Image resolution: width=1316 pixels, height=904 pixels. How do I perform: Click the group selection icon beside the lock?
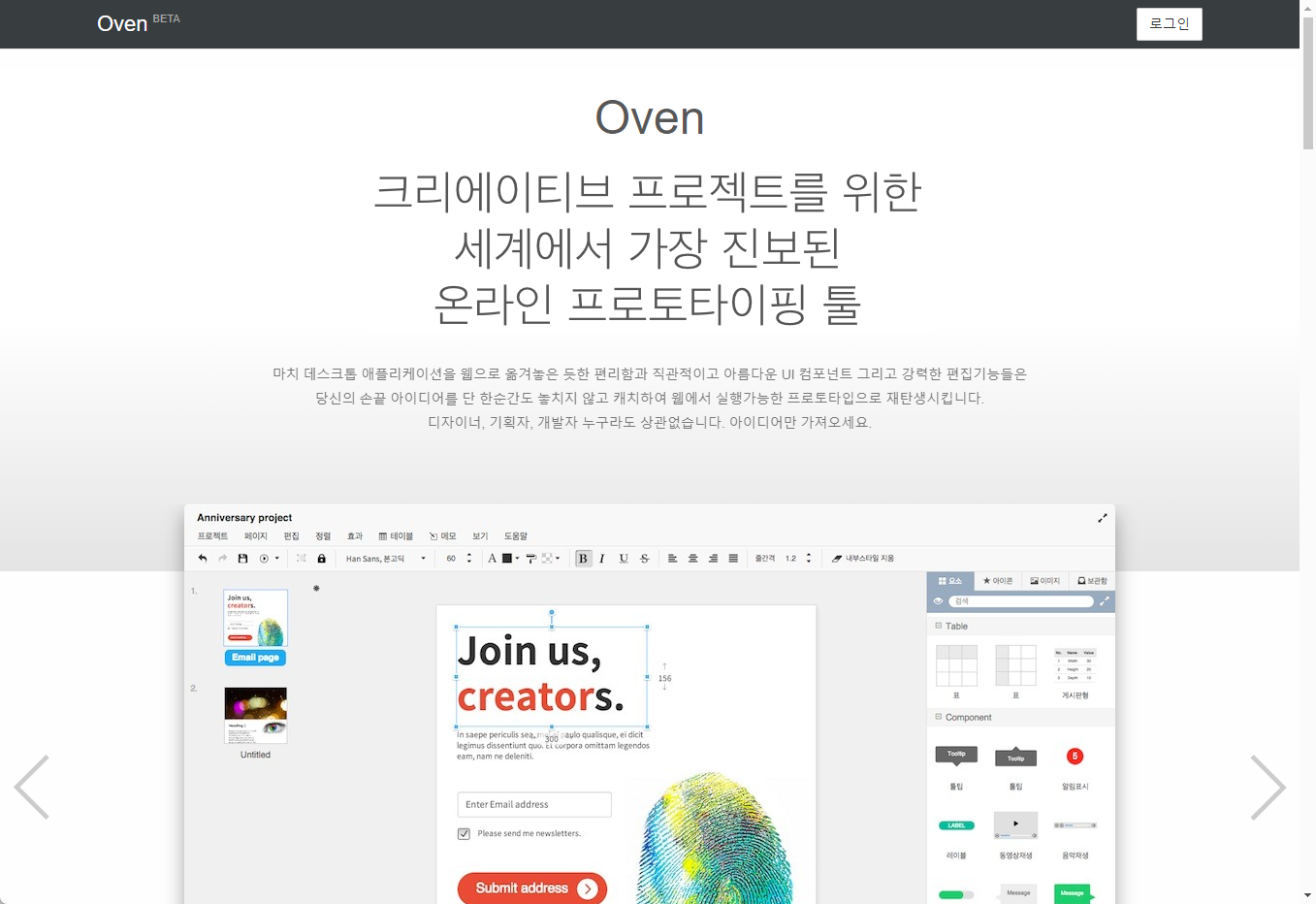click(302, 559)
